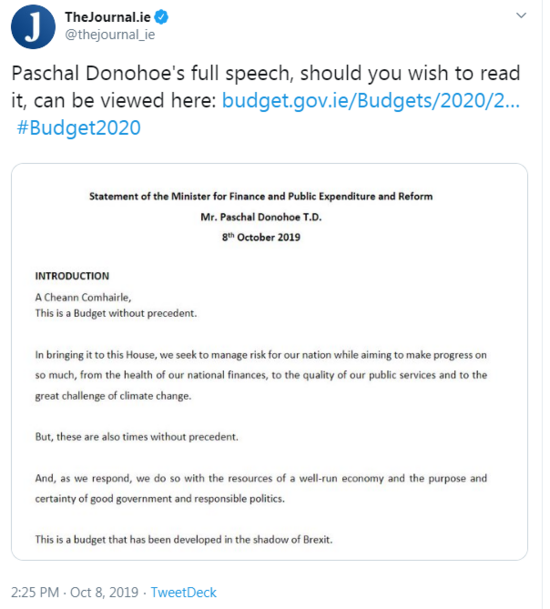Open the #Budget2020 hashtag
Viewport: 550px width, 609px height.
click(x=78, y=128)
